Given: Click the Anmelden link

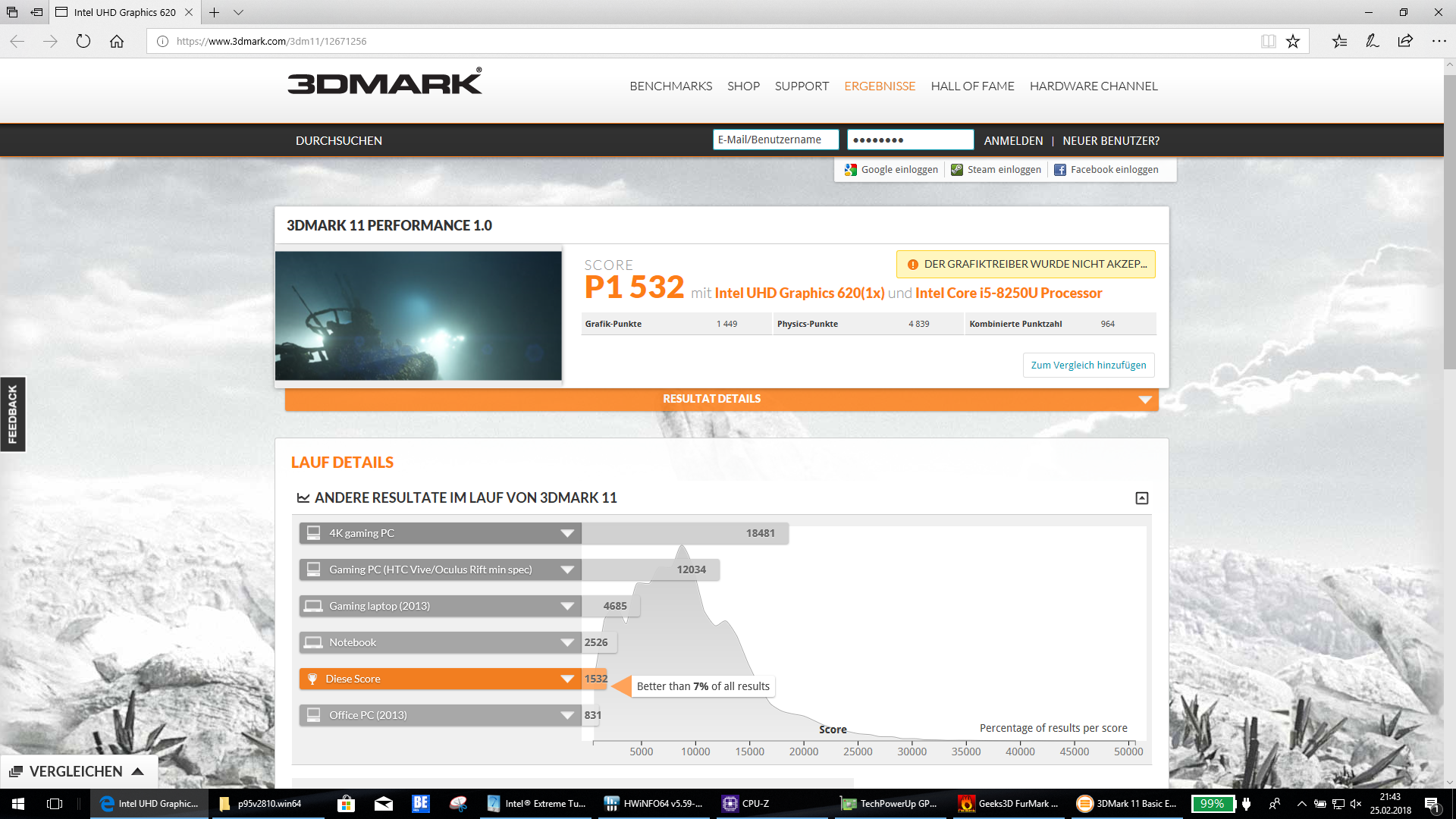Looking at the screenshot, I should coord(1013,141).
